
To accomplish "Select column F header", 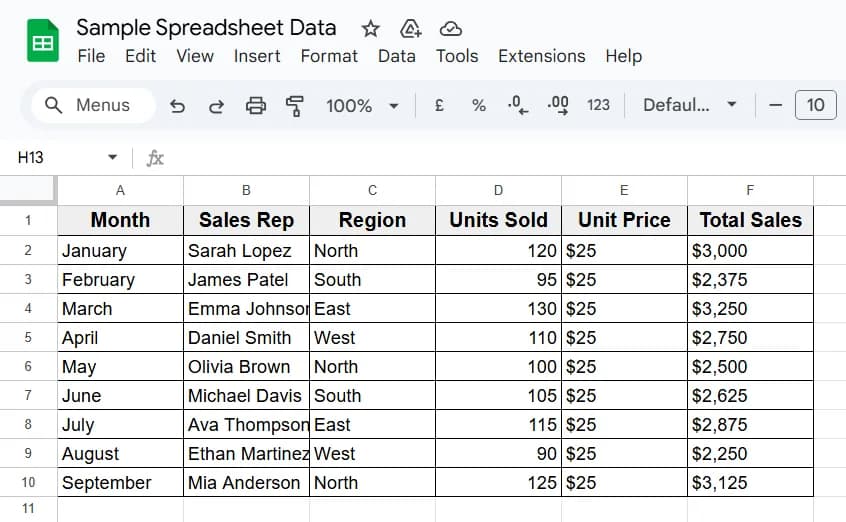I will coord(750,190).
